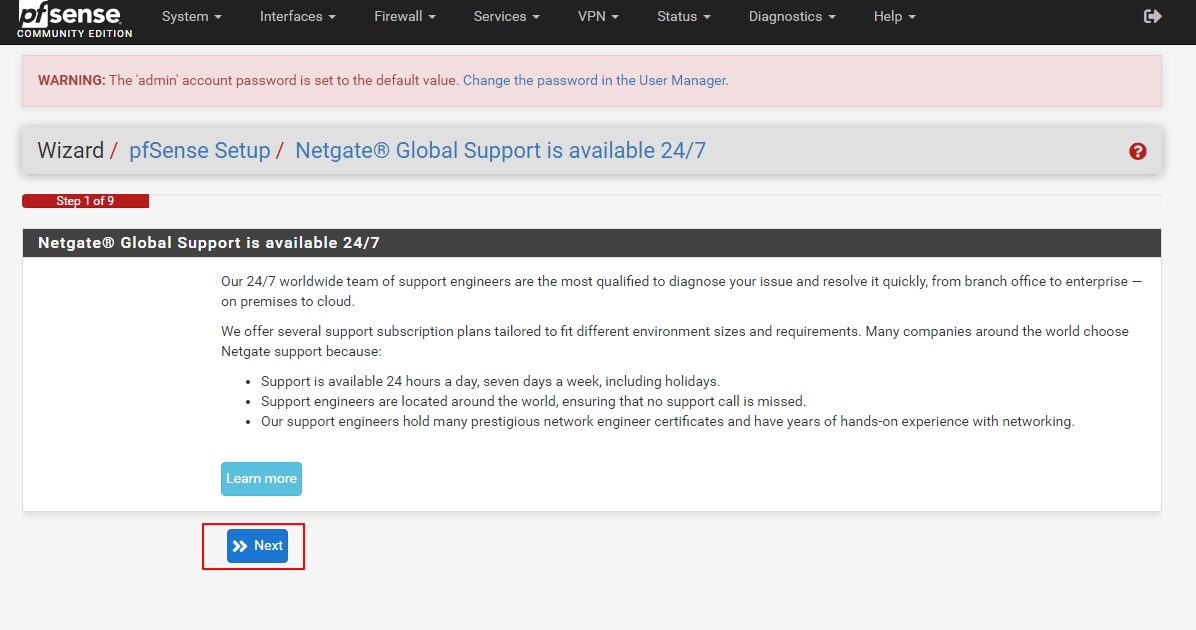Expand the VPN dropdown menu
This screenshot has width=1196, height=630.
tap(598, 16)
